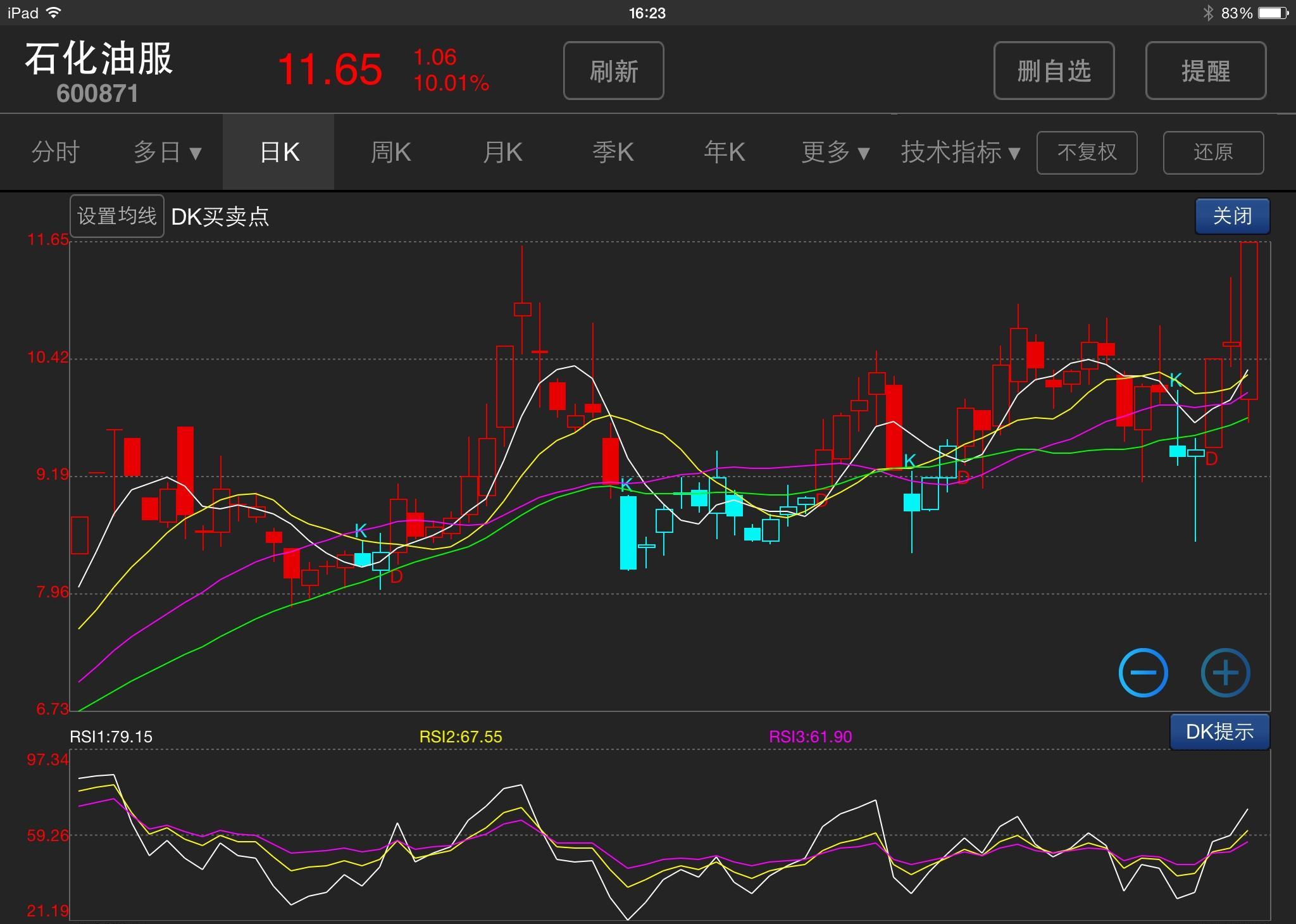Switch to 分时 intraday tab
This screenshot has height=924, width=1296.
pyautogui.click(x=55, y=152)
